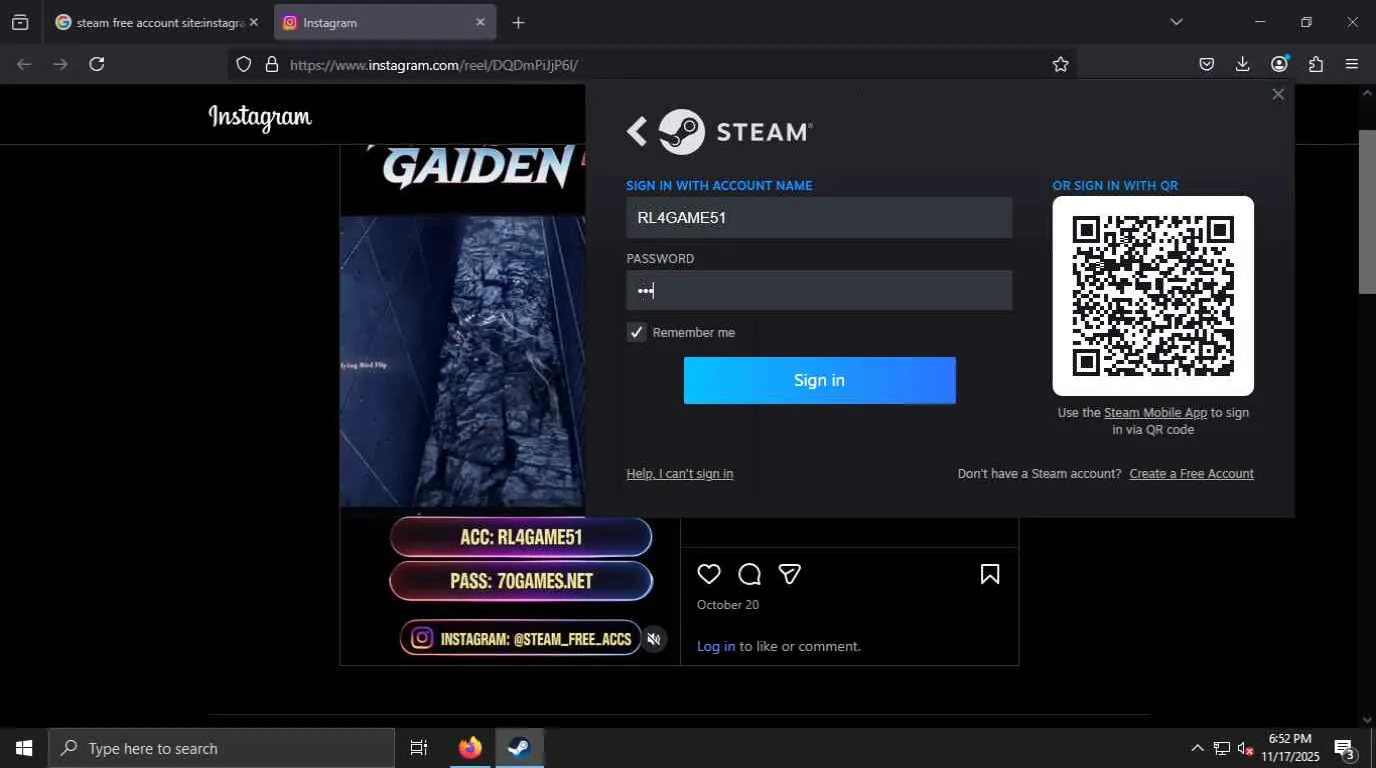The width and height of the screenshot is (1376, 768).
Task: Like the reel with the heart icon
Action: click(x=709, y=574)
